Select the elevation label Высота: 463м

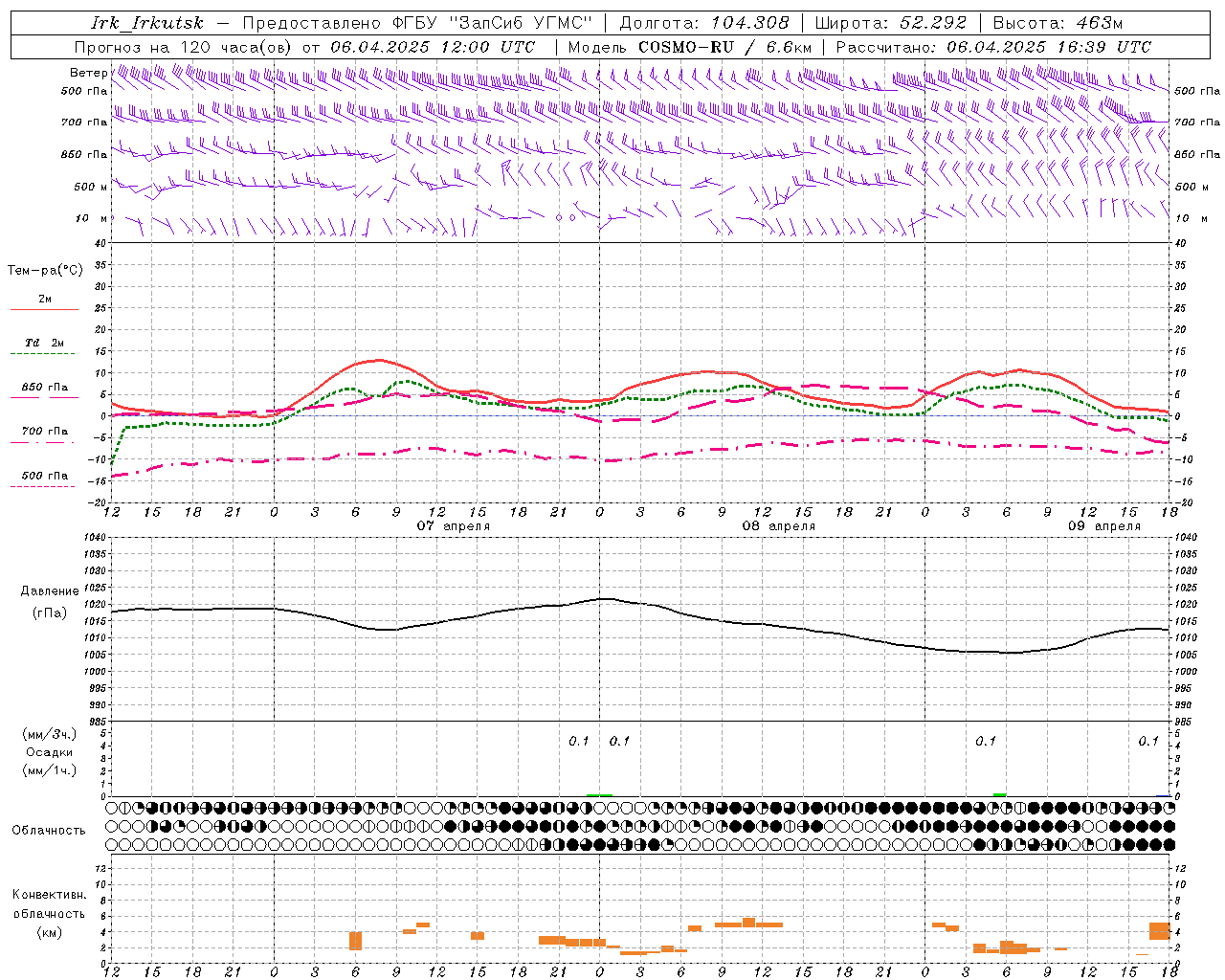(x=1058, y=23)
